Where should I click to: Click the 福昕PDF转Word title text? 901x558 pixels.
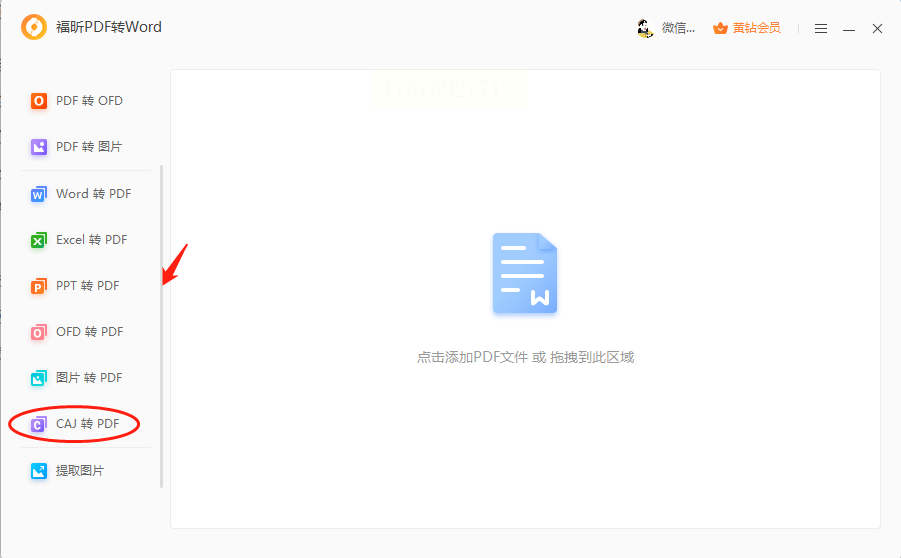tap(109, 27)
